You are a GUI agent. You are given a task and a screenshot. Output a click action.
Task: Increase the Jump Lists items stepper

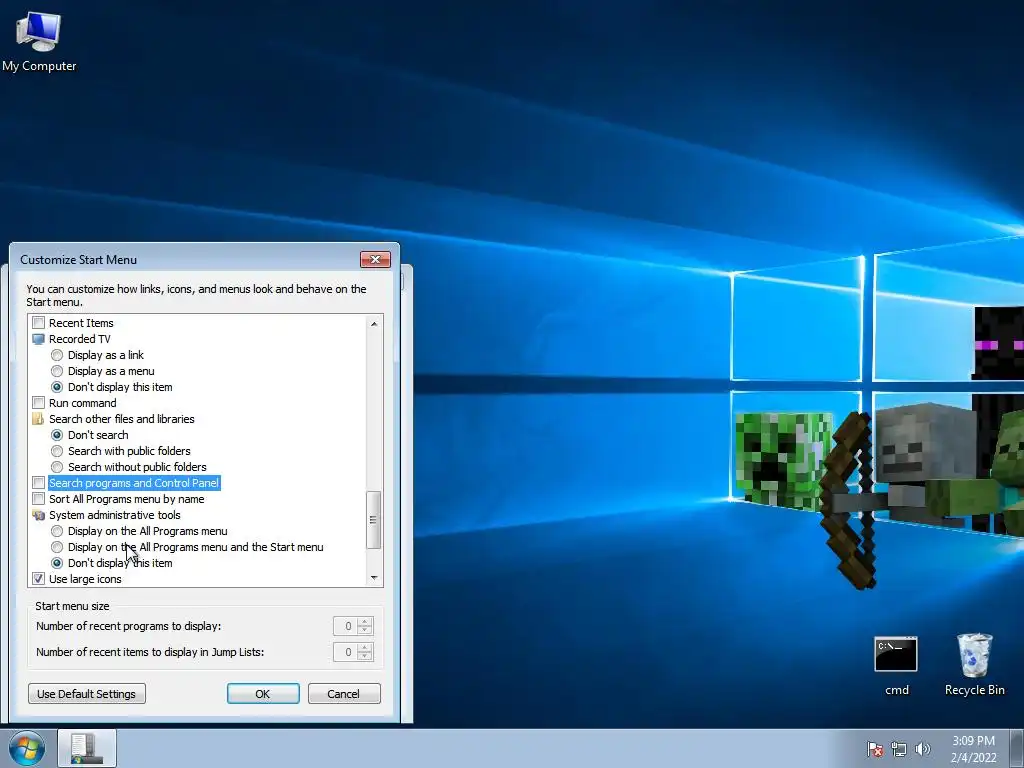tap(365, 647)
